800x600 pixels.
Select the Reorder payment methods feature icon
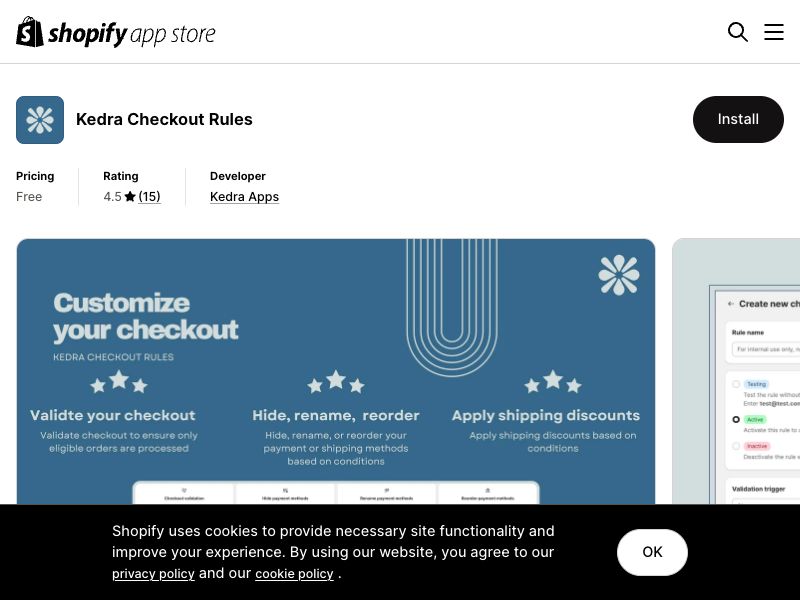[487, 490]
